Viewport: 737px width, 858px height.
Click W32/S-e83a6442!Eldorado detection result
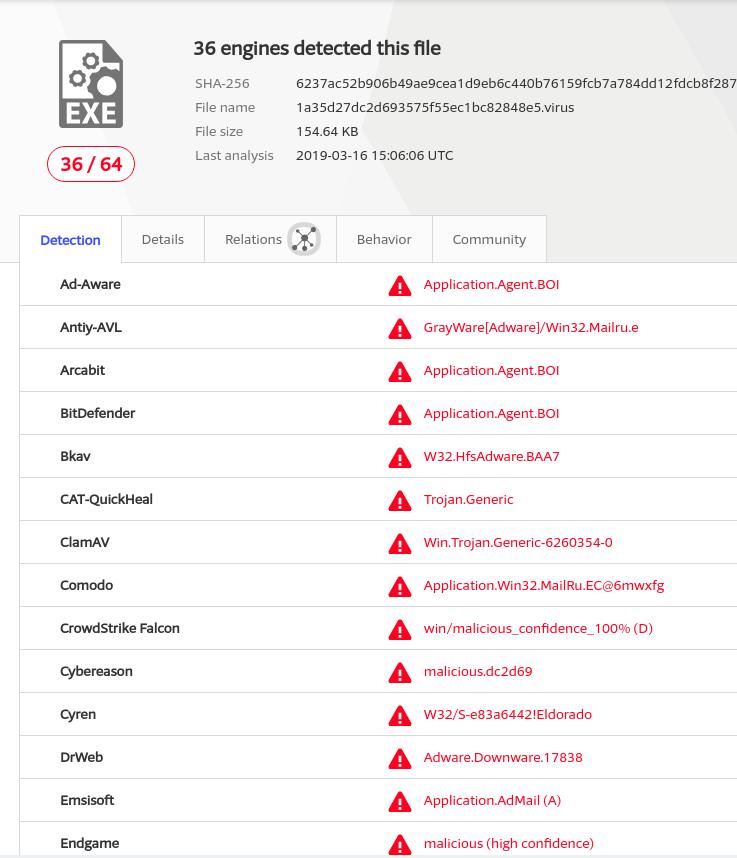click(508, 714)
